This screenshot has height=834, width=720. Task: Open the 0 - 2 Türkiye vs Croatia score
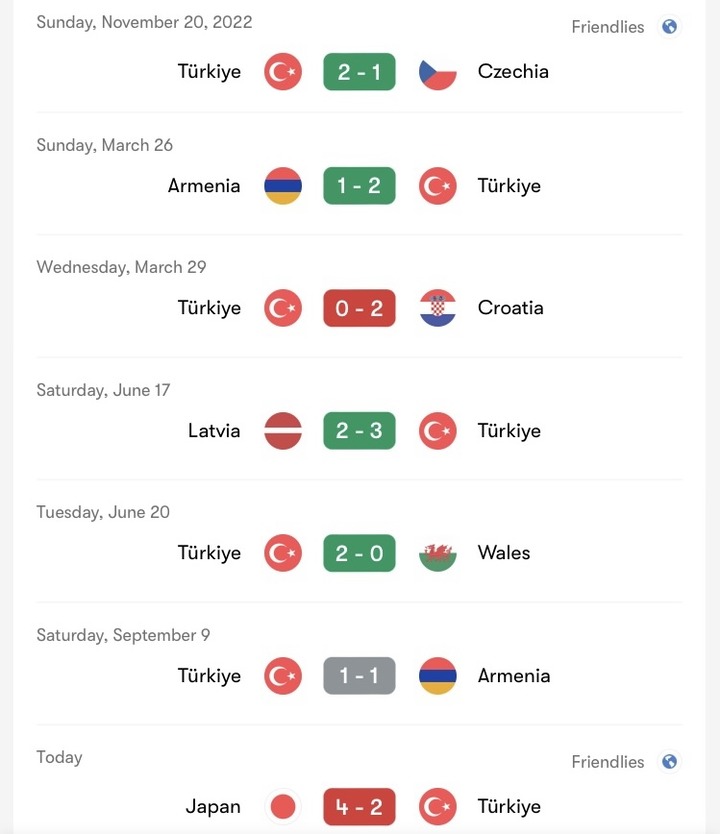click(x=359, y=308)
